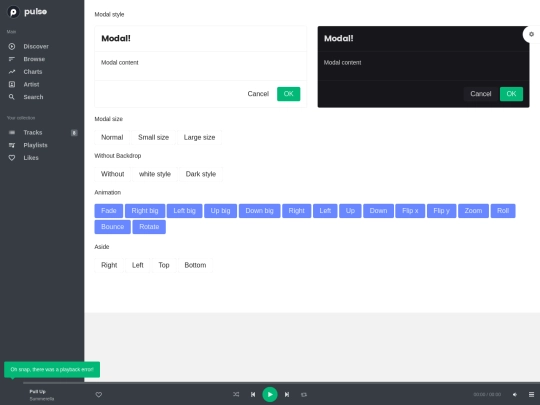Click the pulse logo icon
This screenshot has height=405, width=540.
tap(13, 12)
